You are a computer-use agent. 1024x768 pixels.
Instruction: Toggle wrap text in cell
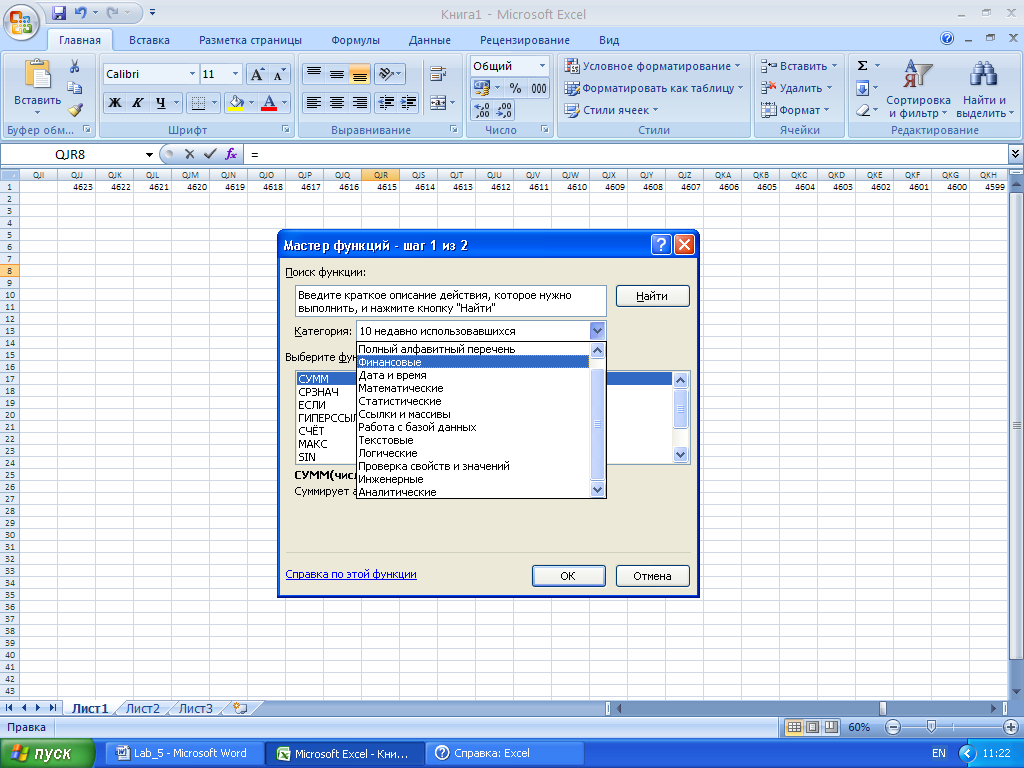[x=438, y=74]
